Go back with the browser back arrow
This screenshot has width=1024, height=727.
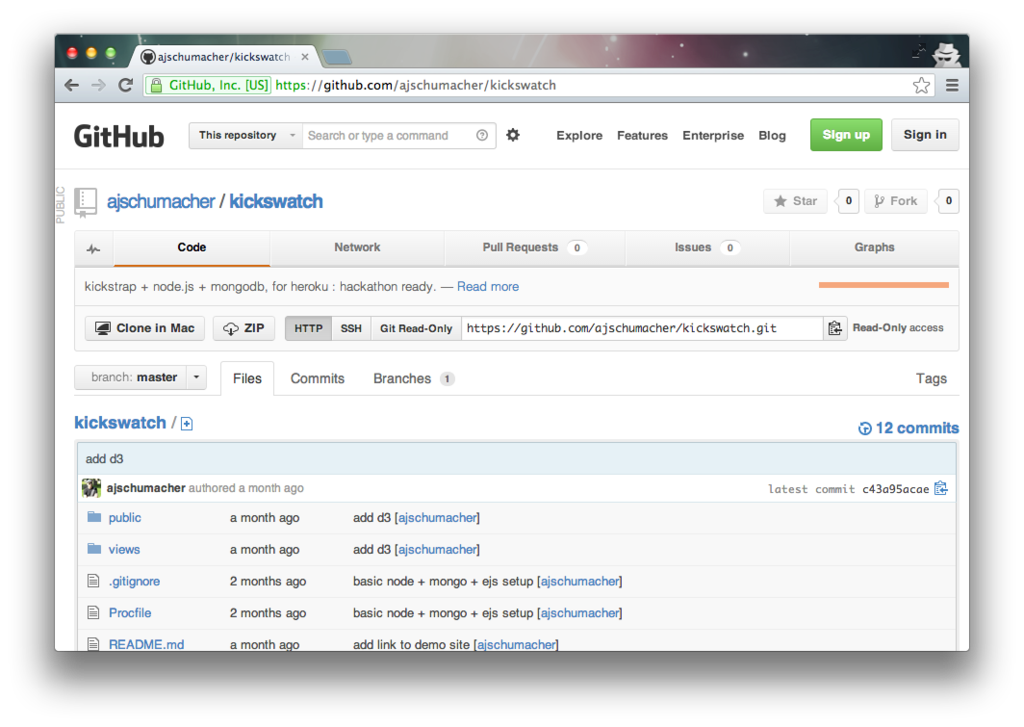(72, 86)
